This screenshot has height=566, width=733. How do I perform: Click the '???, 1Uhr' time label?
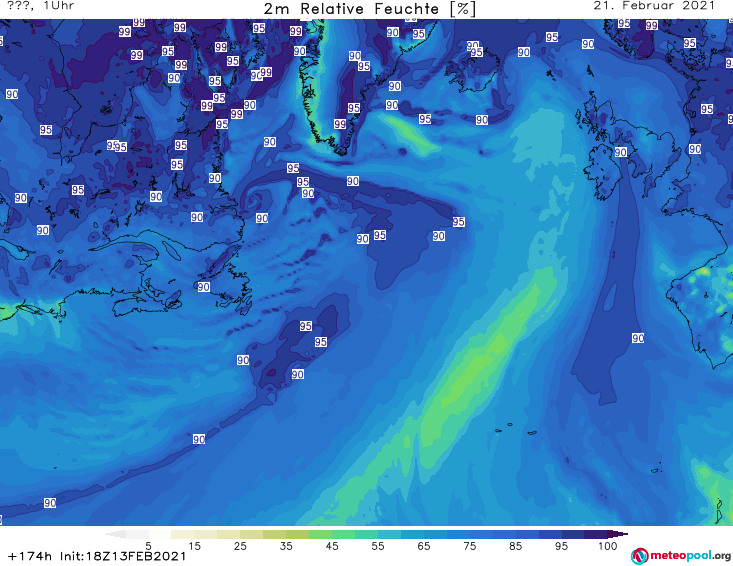coord(41,6)
